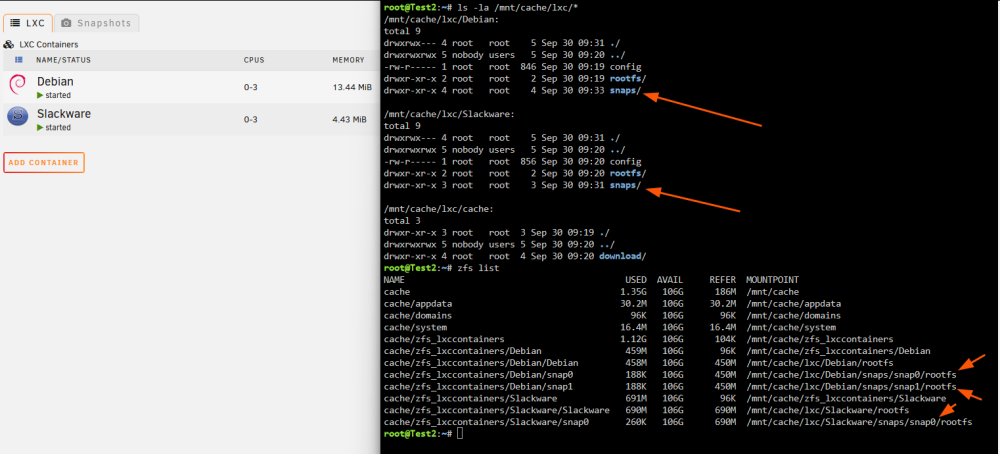Viewport: 1000px width, 454px height.
Task: Click 'snaps/' in the Slackware directory listing
Action: point(626,186)
